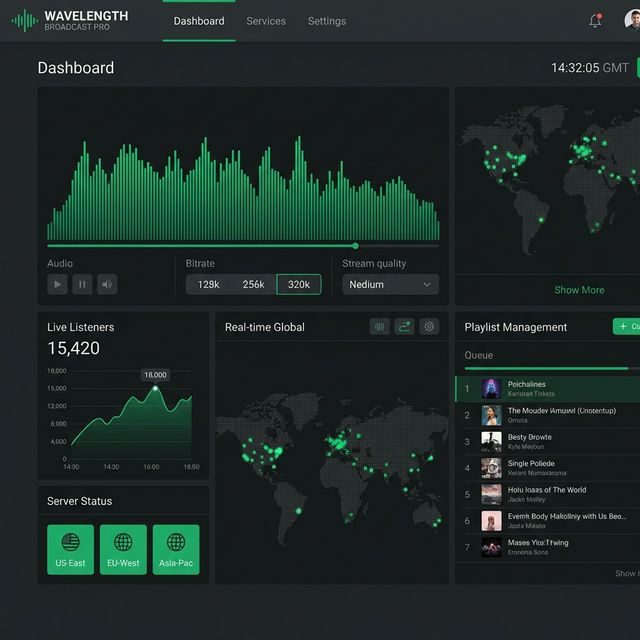Open the Settings tab
640x640 pixels.
point(327,21)
